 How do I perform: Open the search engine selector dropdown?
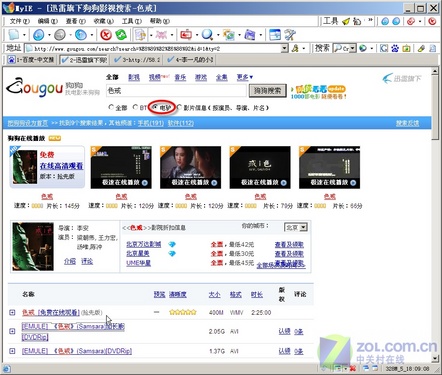tap(353, 49)
